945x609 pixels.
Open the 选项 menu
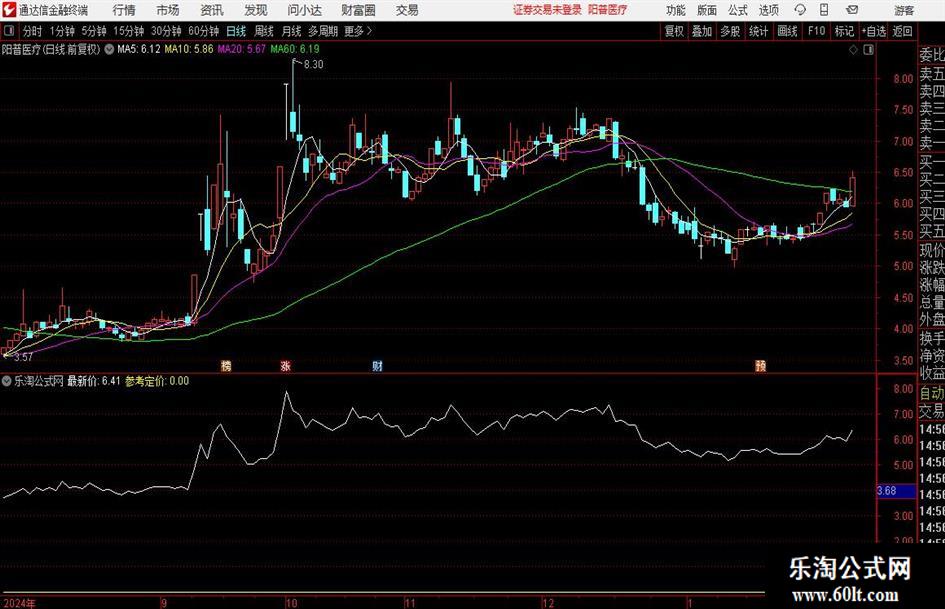(x=768, y=10)
